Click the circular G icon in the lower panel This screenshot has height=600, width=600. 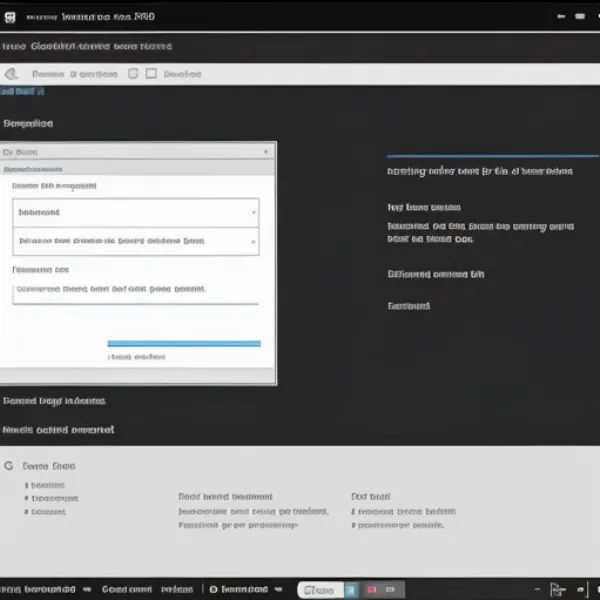tap(9, 466)
